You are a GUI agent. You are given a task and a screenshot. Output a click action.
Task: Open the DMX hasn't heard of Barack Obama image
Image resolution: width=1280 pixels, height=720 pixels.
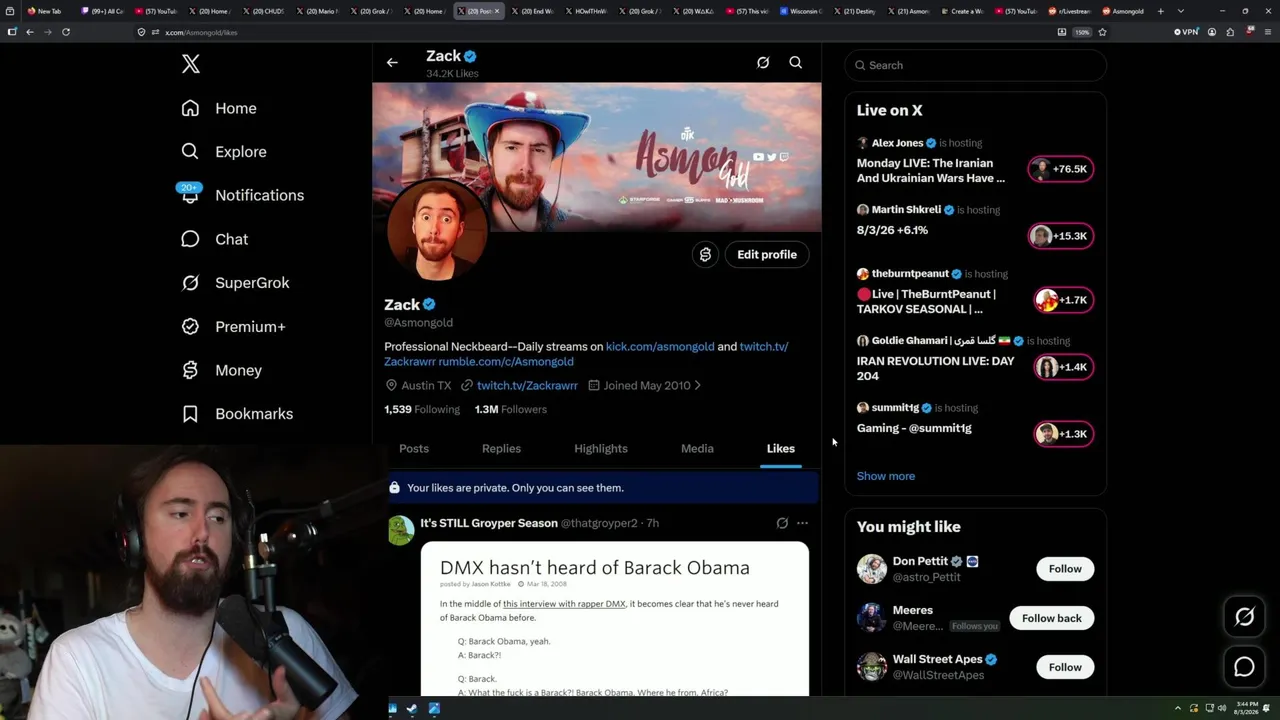(615, 619)
